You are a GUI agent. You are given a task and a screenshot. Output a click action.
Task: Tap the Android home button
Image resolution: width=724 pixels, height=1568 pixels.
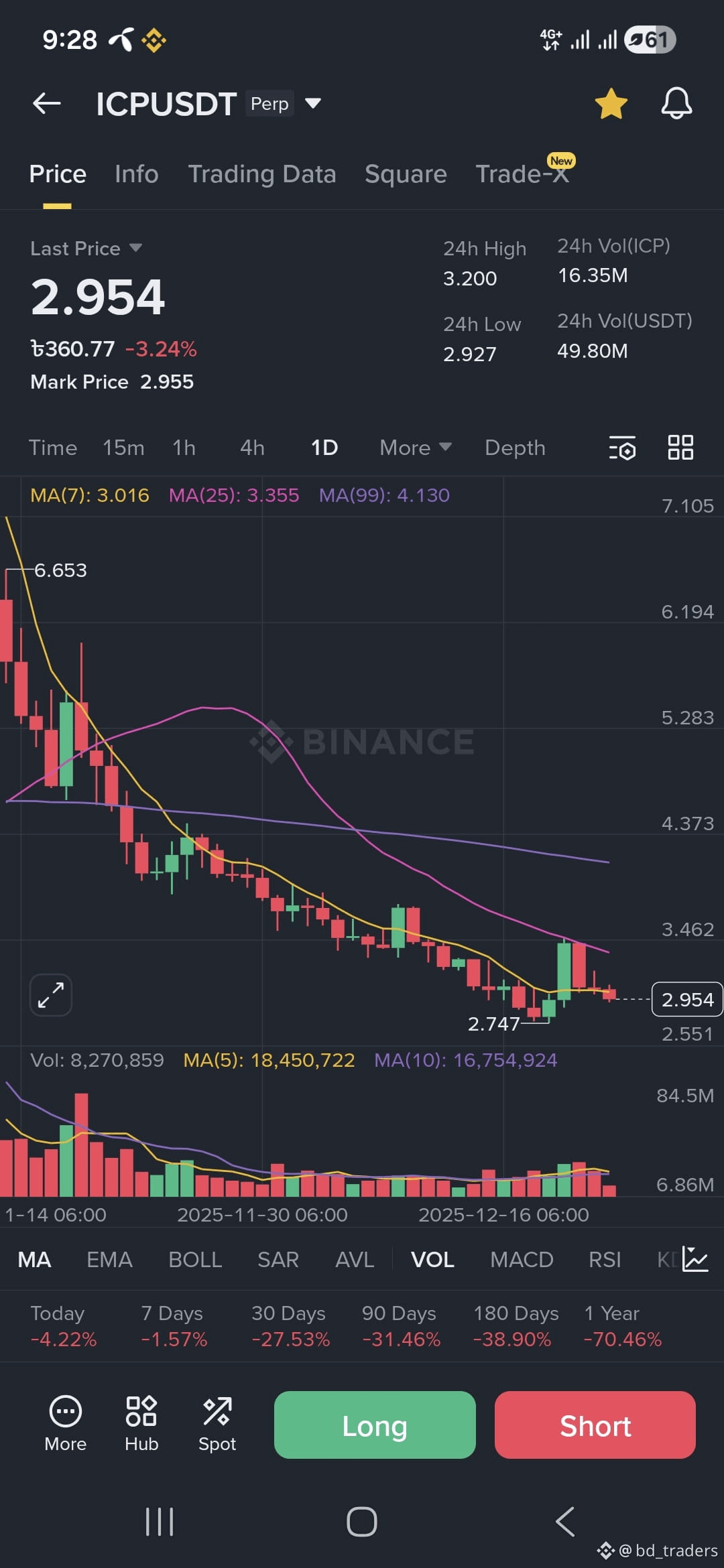pos(362,1522)
